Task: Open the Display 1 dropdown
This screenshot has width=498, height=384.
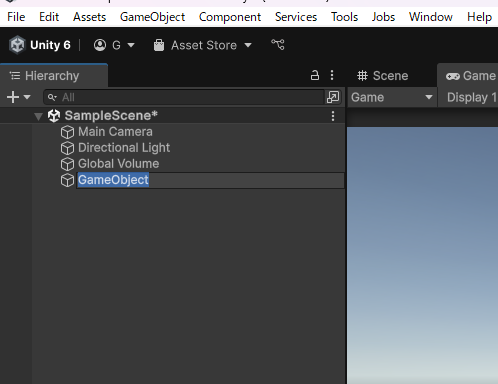Action: tap(471, 97)
